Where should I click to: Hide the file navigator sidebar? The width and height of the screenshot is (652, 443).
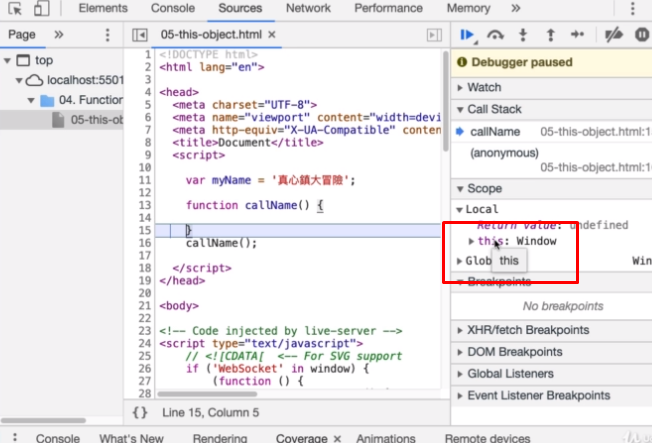(x=140, y=35)
